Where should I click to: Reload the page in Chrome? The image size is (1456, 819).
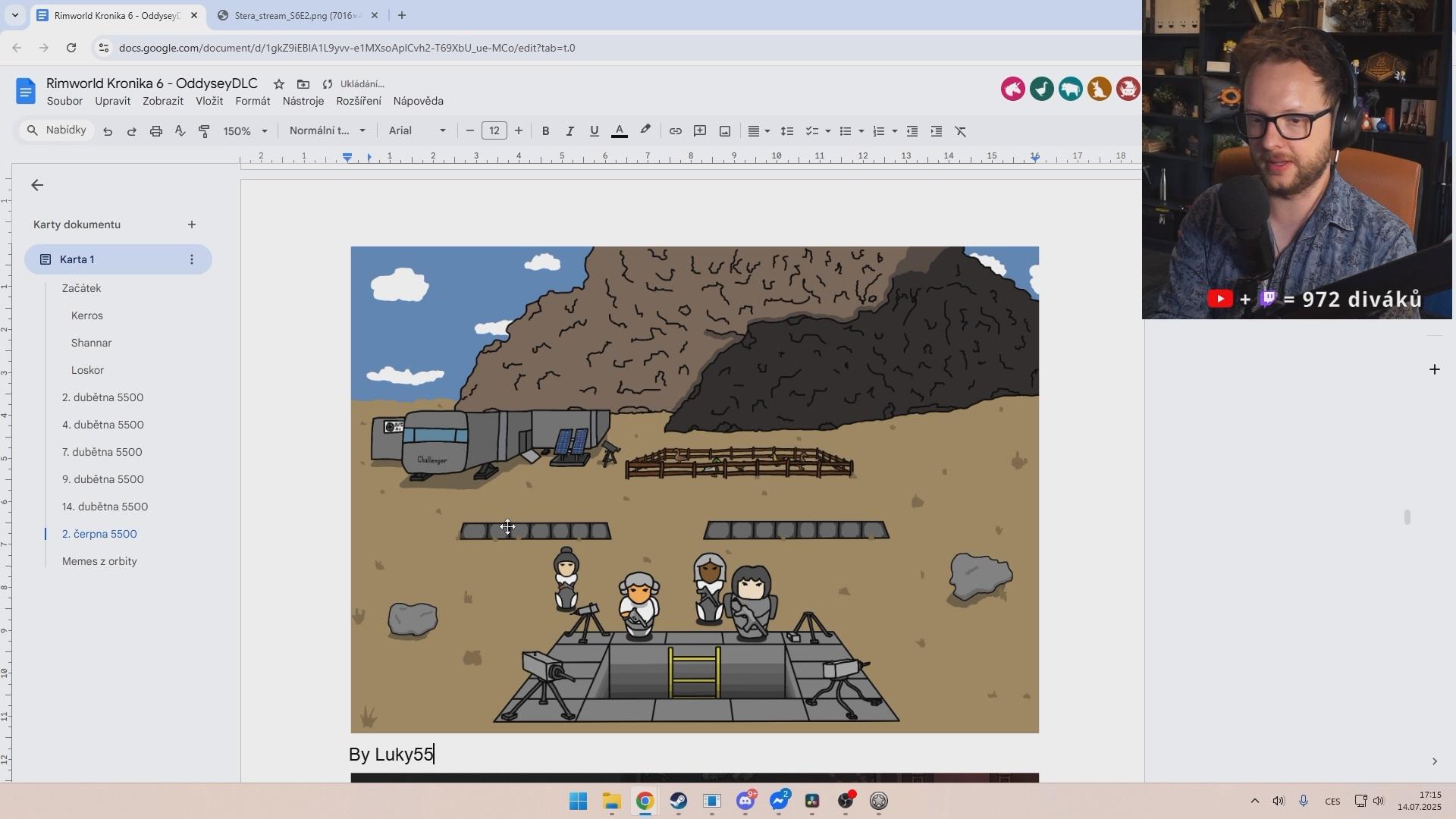[71, 48]
